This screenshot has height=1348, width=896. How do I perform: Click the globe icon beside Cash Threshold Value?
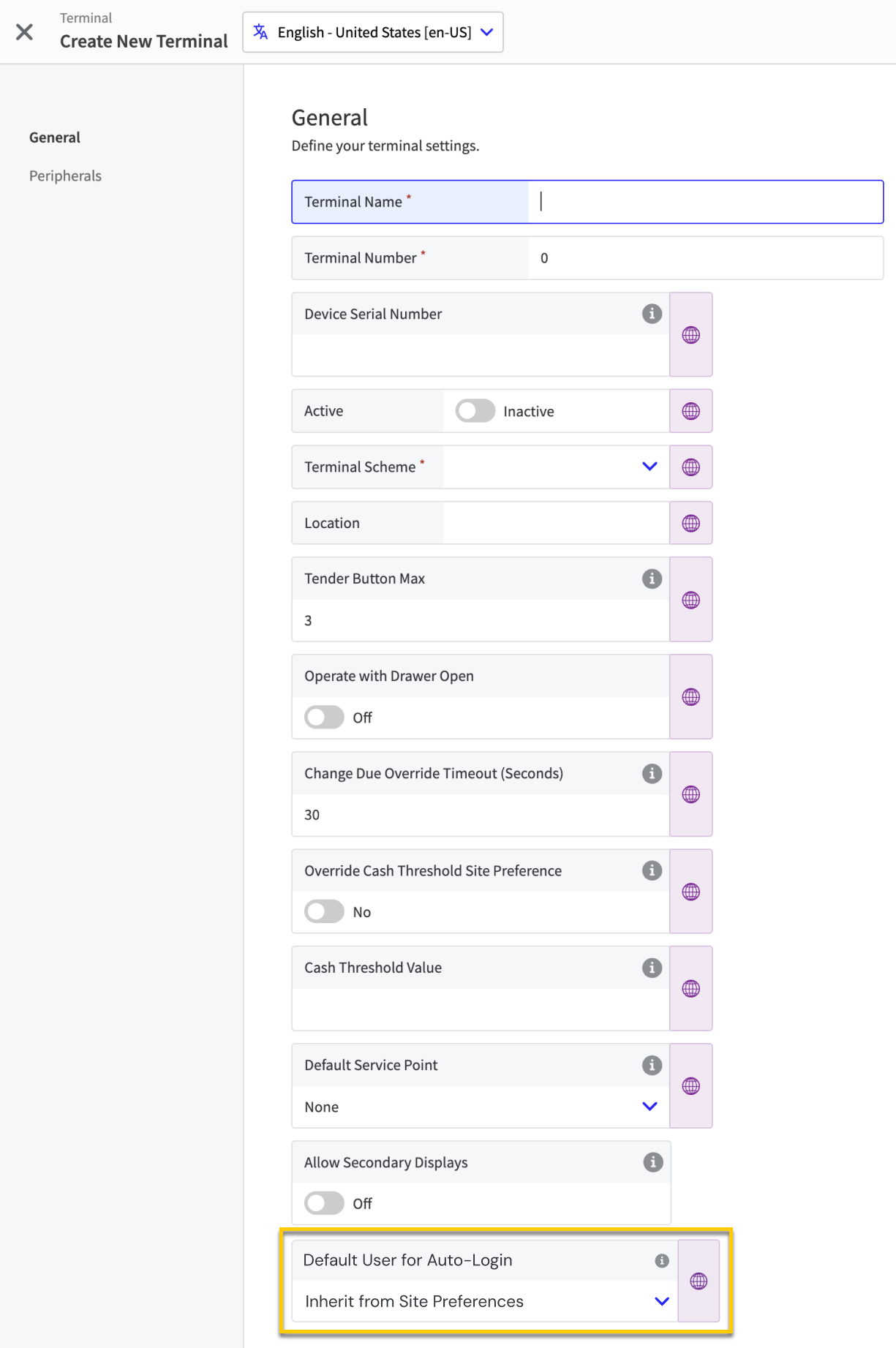[x=690, y=988]
